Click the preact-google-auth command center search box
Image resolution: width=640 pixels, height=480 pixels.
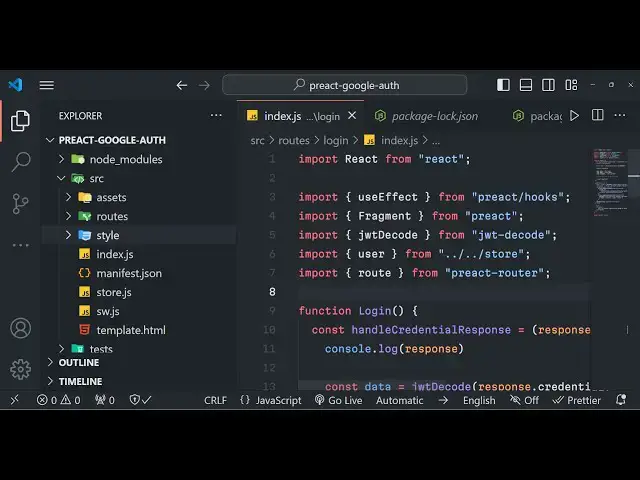pos(344,85)
